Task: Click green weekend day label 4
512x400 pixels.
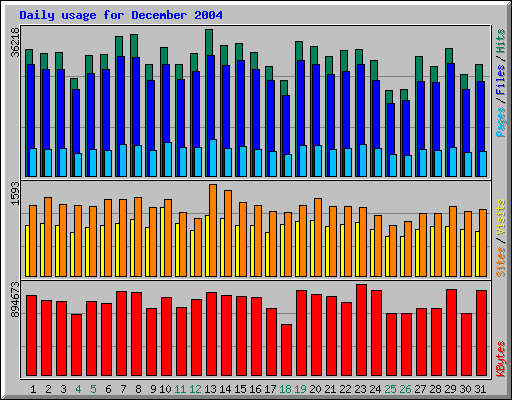Action: coord(78,389)
